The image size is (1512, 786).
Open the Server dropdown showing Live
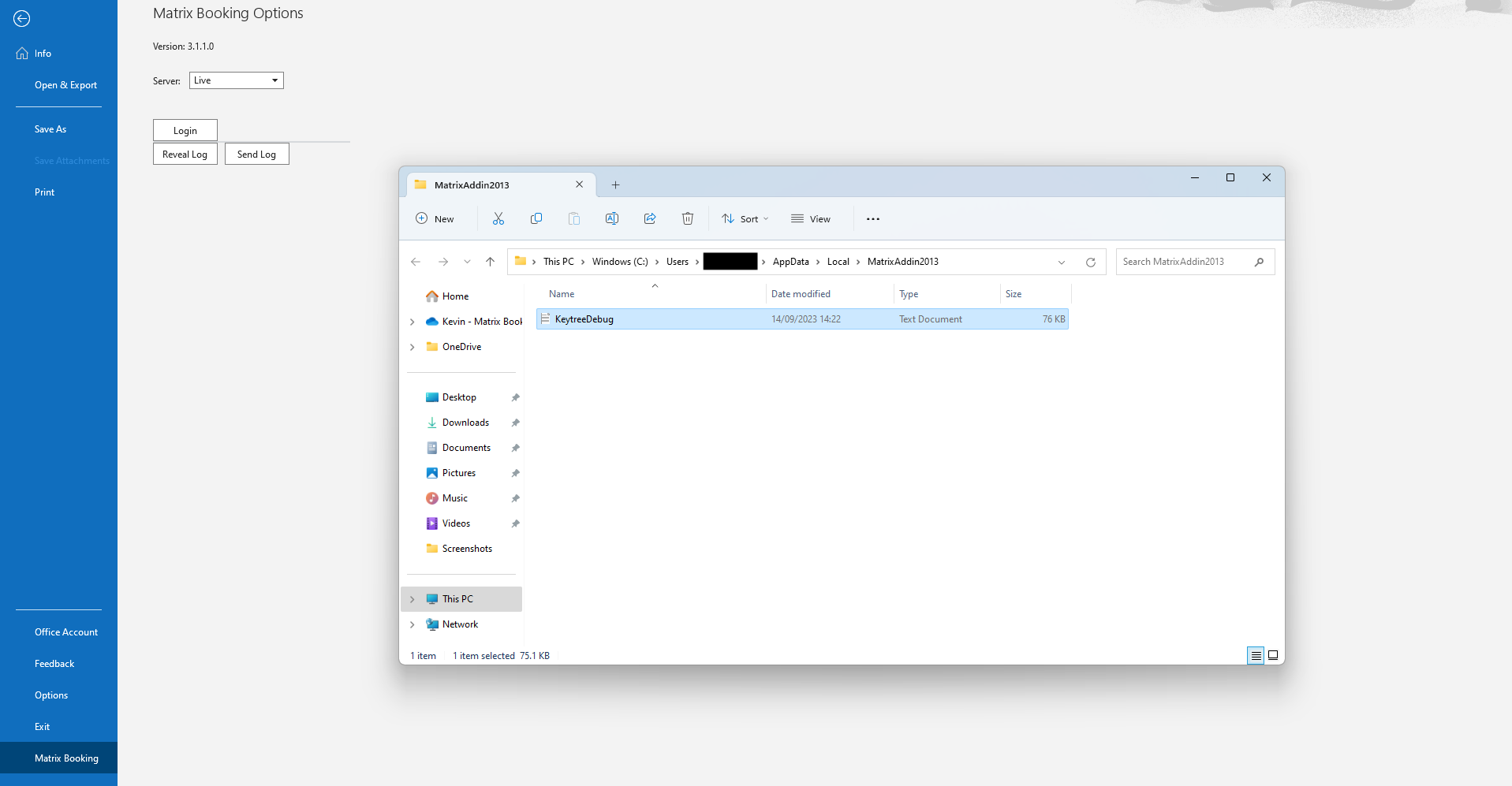coord(236,80)
